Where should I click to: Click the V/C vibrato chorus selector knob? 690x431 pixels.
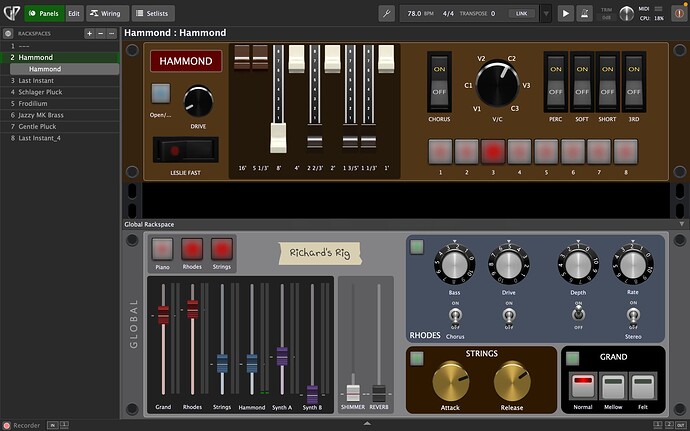[x=497, y=84]
